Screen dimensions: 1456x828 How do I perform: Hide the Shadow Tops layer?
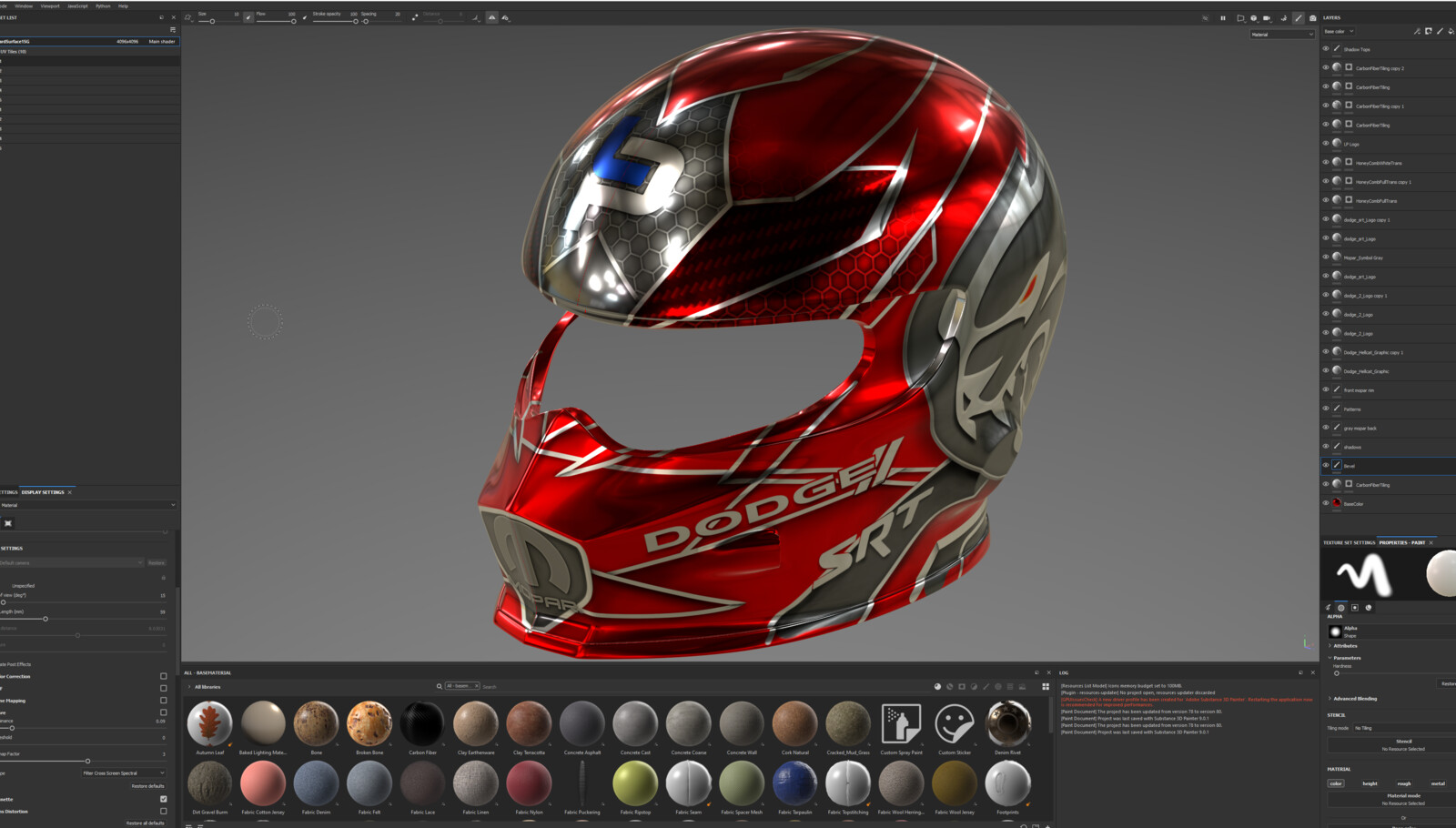(x=1326, y=49)
